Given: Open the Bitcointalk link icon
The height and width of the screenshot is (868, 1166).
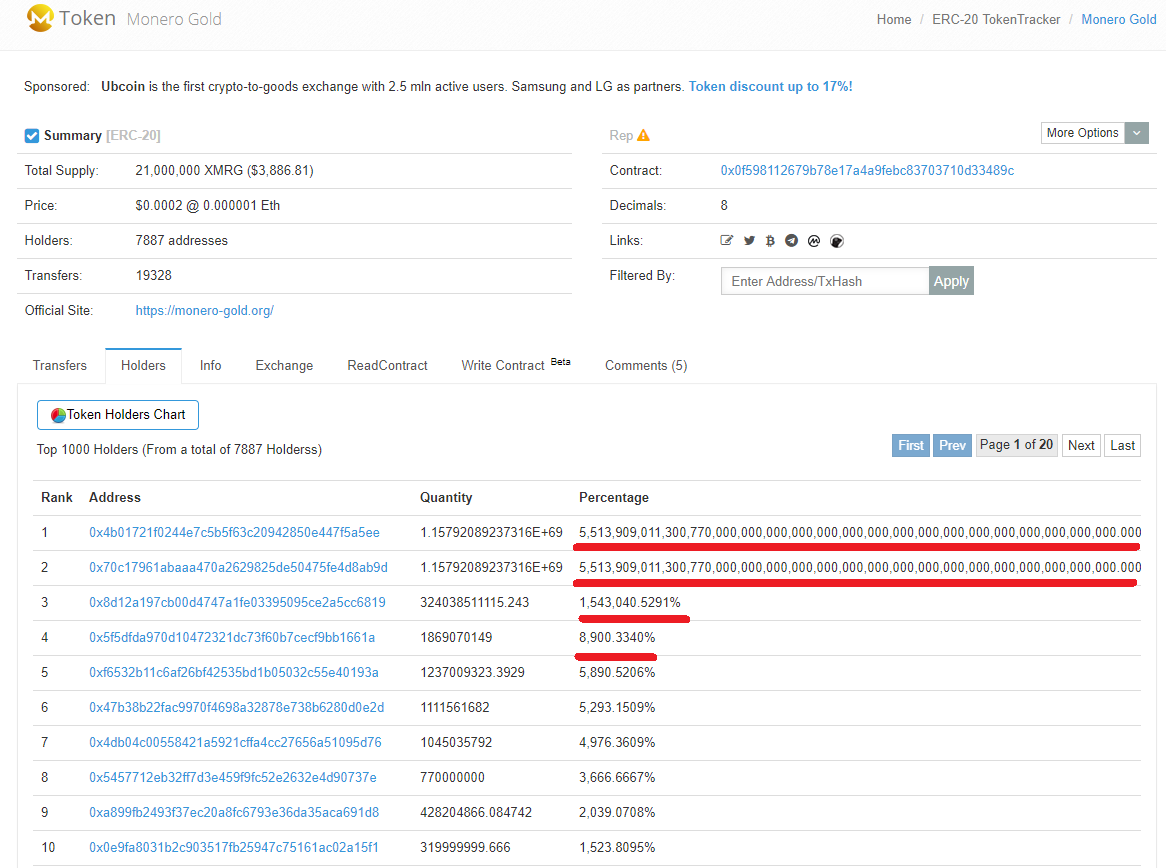Looking at the screenshot, I should 770,240.
